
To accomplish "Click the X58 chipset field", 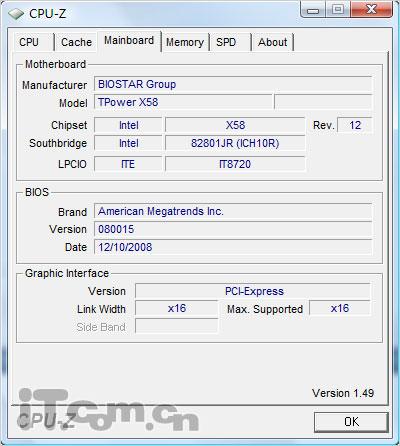I will [x=235, y=125].
